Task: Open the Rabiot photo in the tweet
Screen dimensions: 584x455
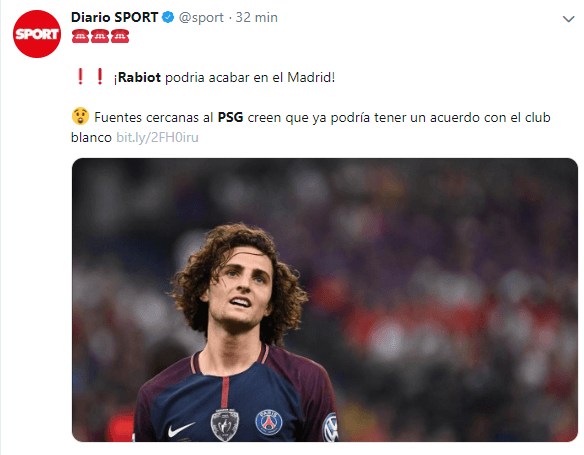Action: click(x=325, y=300)
